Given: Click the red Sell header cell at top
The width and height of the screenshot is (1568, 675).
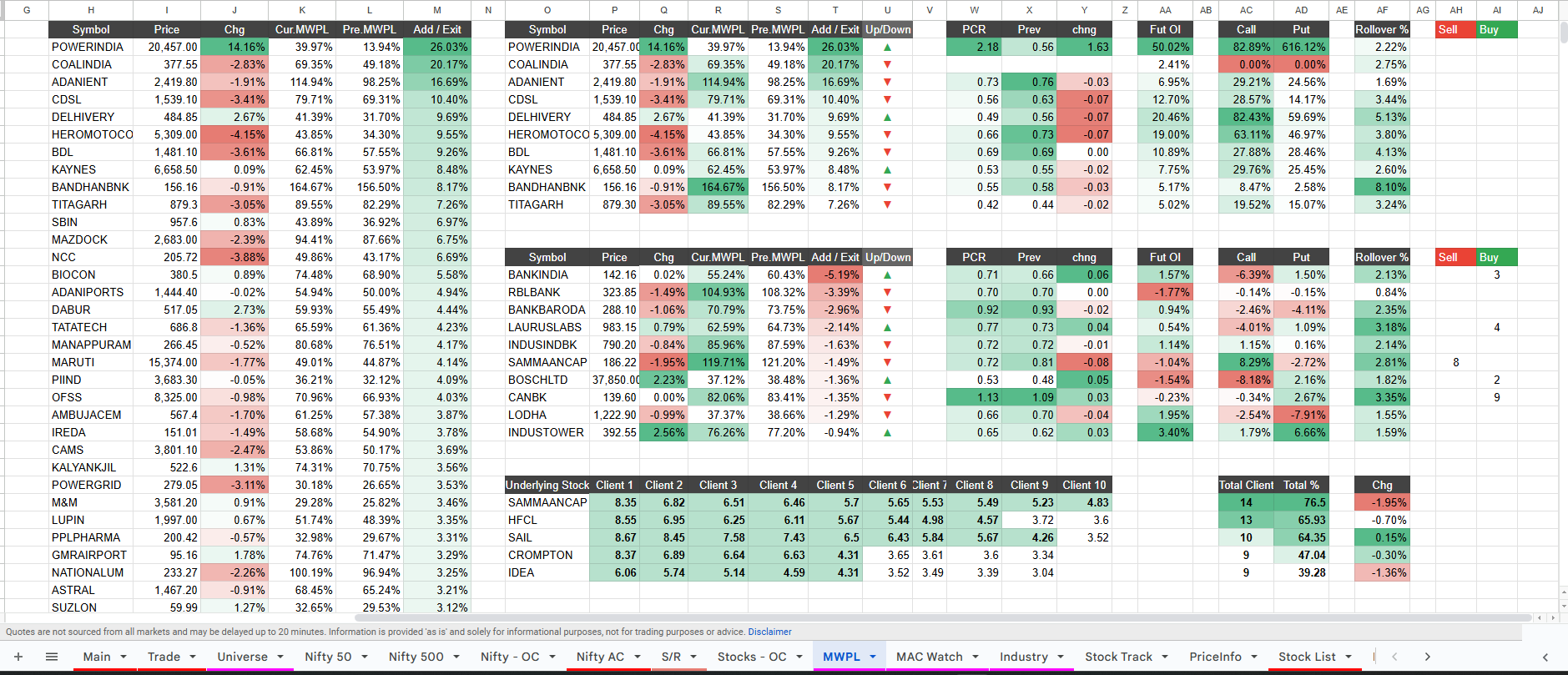Looking at the screenshot, I should (x=1455, y=29).
